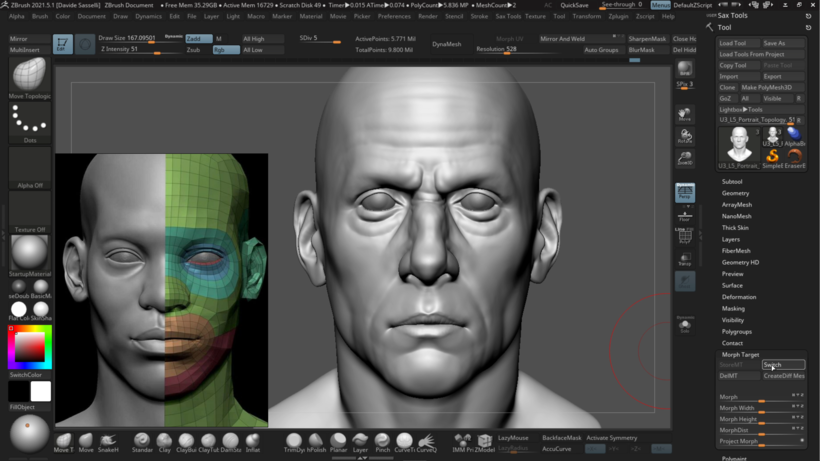This screenshot has width=820, height=461.
Task: Click the main color picker square
Action: (29, 347)
